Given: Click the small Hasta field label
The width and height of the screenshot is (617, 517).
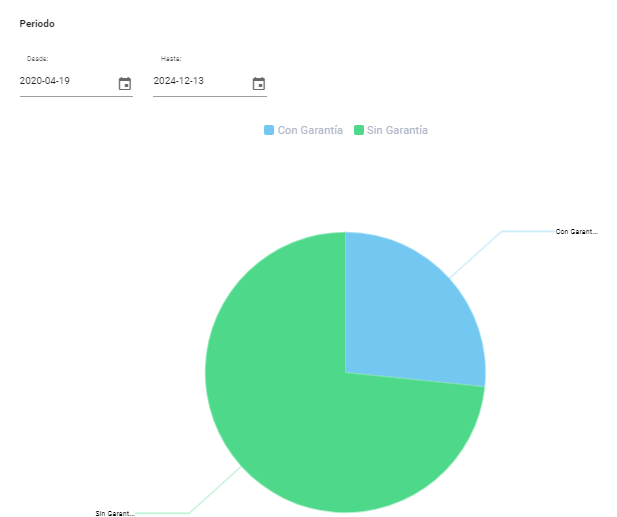Looking at the screenshot, I should [x=171, y=59].
